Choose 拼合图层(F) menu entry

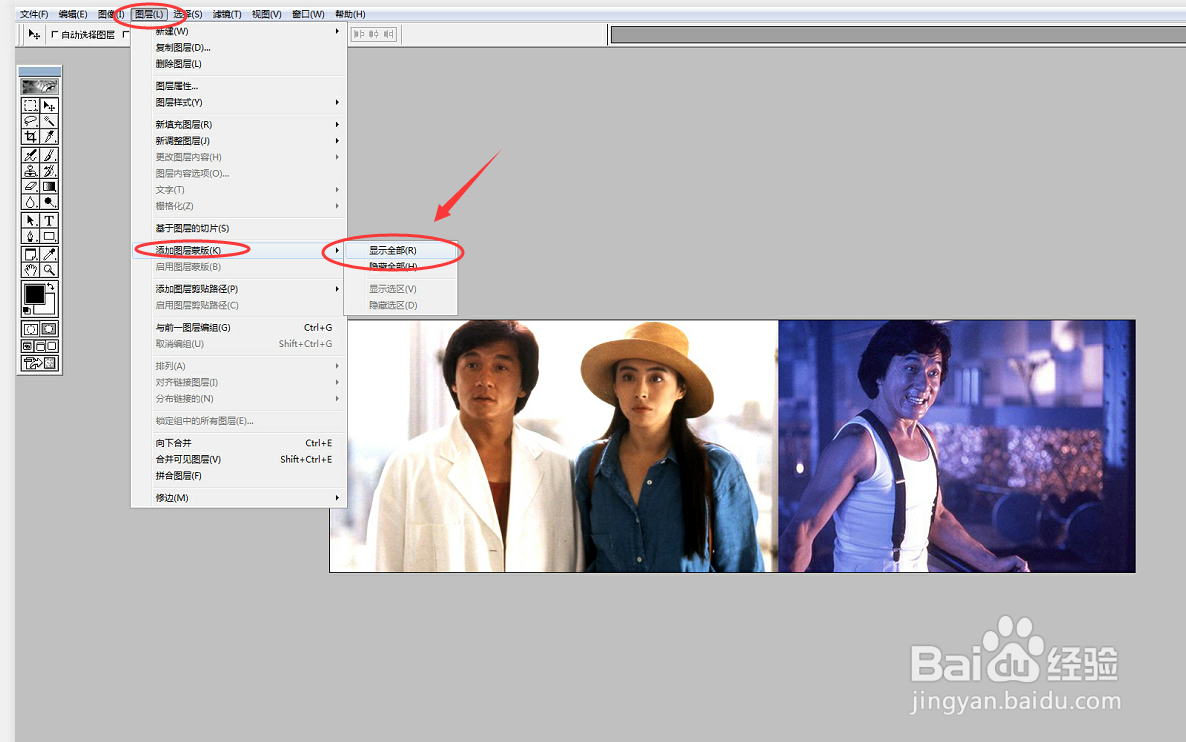239,476
